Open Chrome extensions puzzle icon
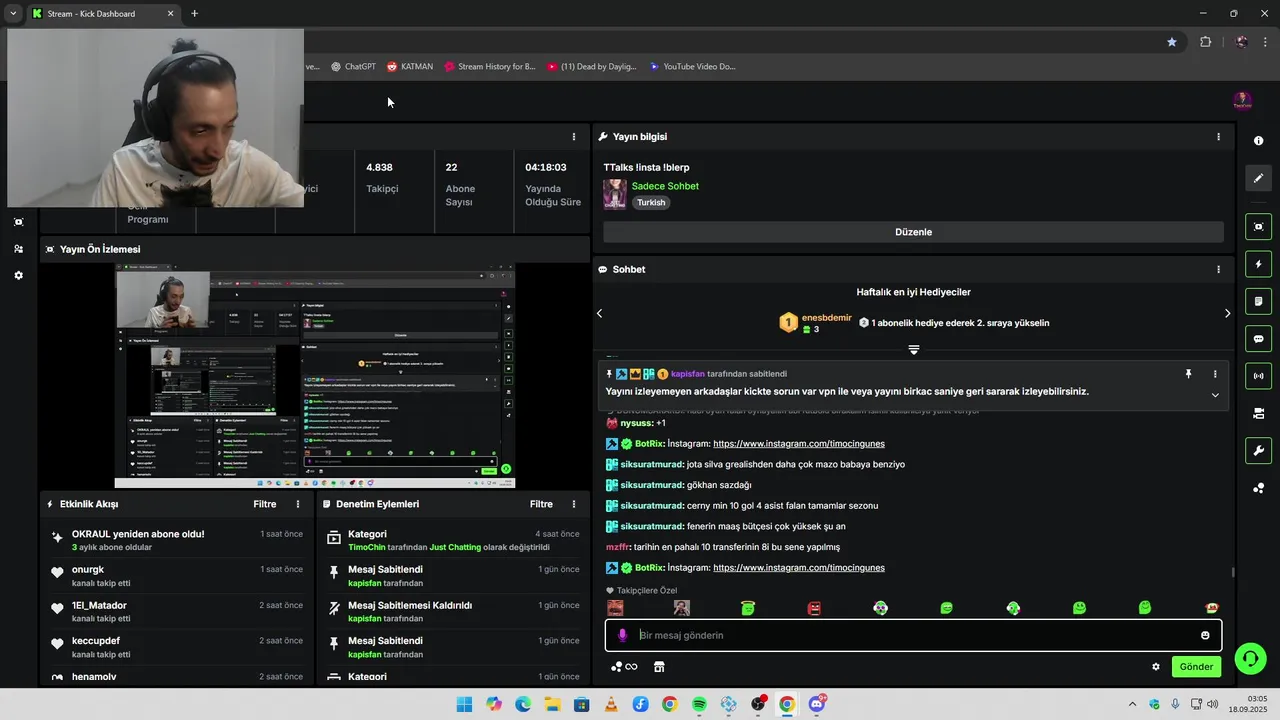1280x720 pixels. [1205, 42]
